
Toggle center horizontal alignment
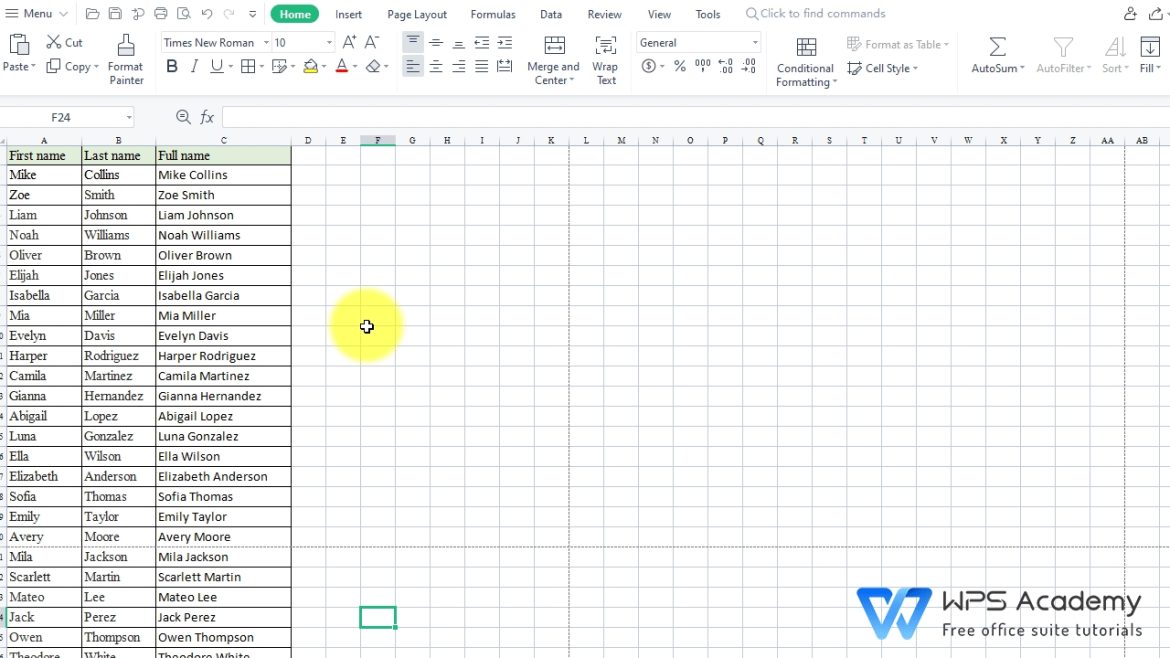pyautogui.click(x=436, y=66)
